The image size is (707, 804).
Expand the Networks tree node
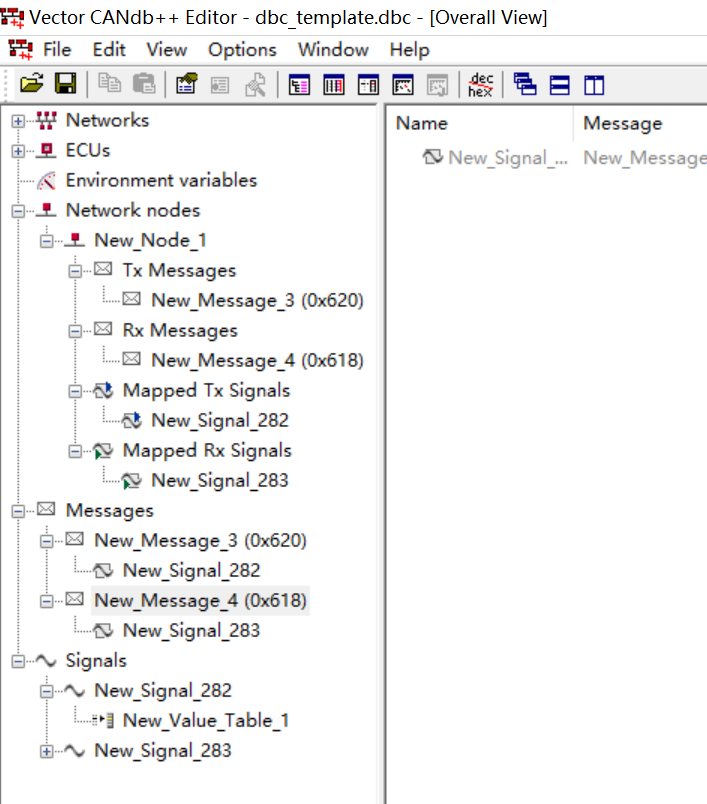(x=18, y=121)
